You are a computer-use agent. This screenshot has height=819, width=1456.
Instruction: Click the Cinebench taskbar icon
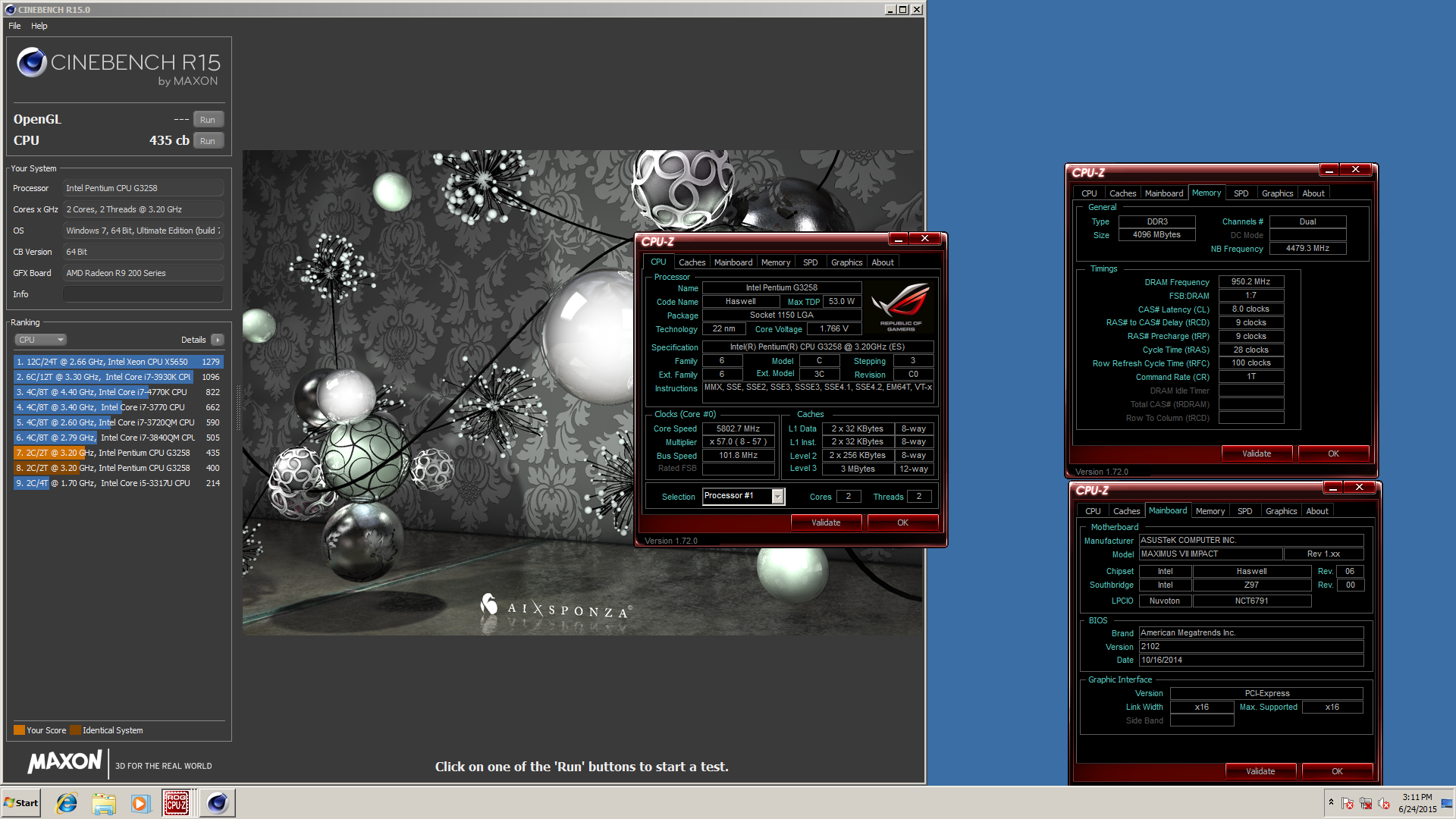coord(218,803)
